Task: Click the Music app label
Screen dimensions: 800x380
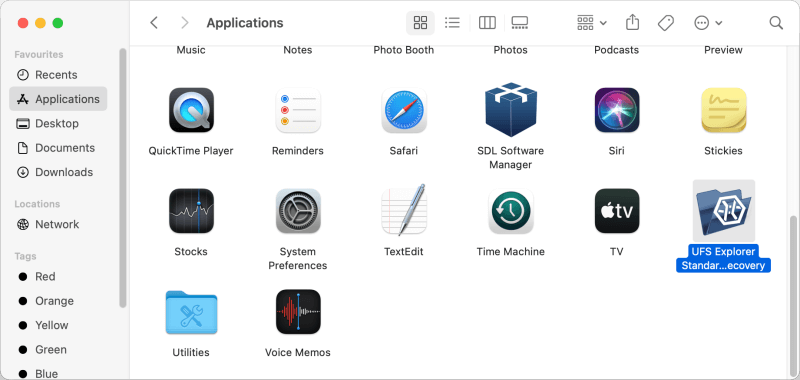Action: pyautogui.click(x=191, y=50)
